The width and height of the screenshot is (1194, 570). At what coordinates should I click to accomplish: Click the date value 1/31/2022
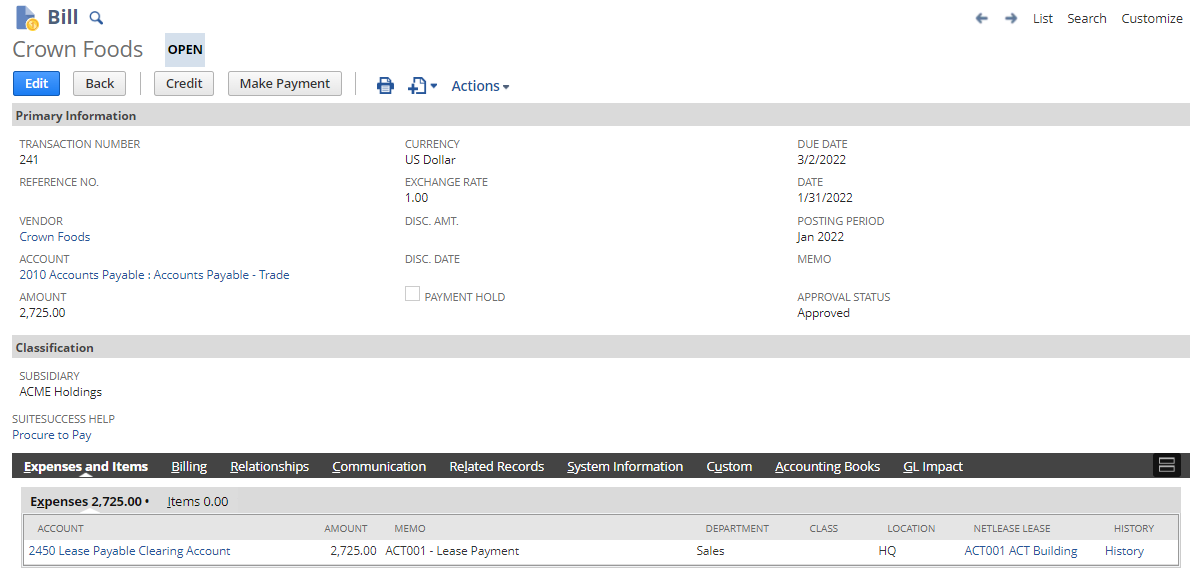tap(825, 198)
